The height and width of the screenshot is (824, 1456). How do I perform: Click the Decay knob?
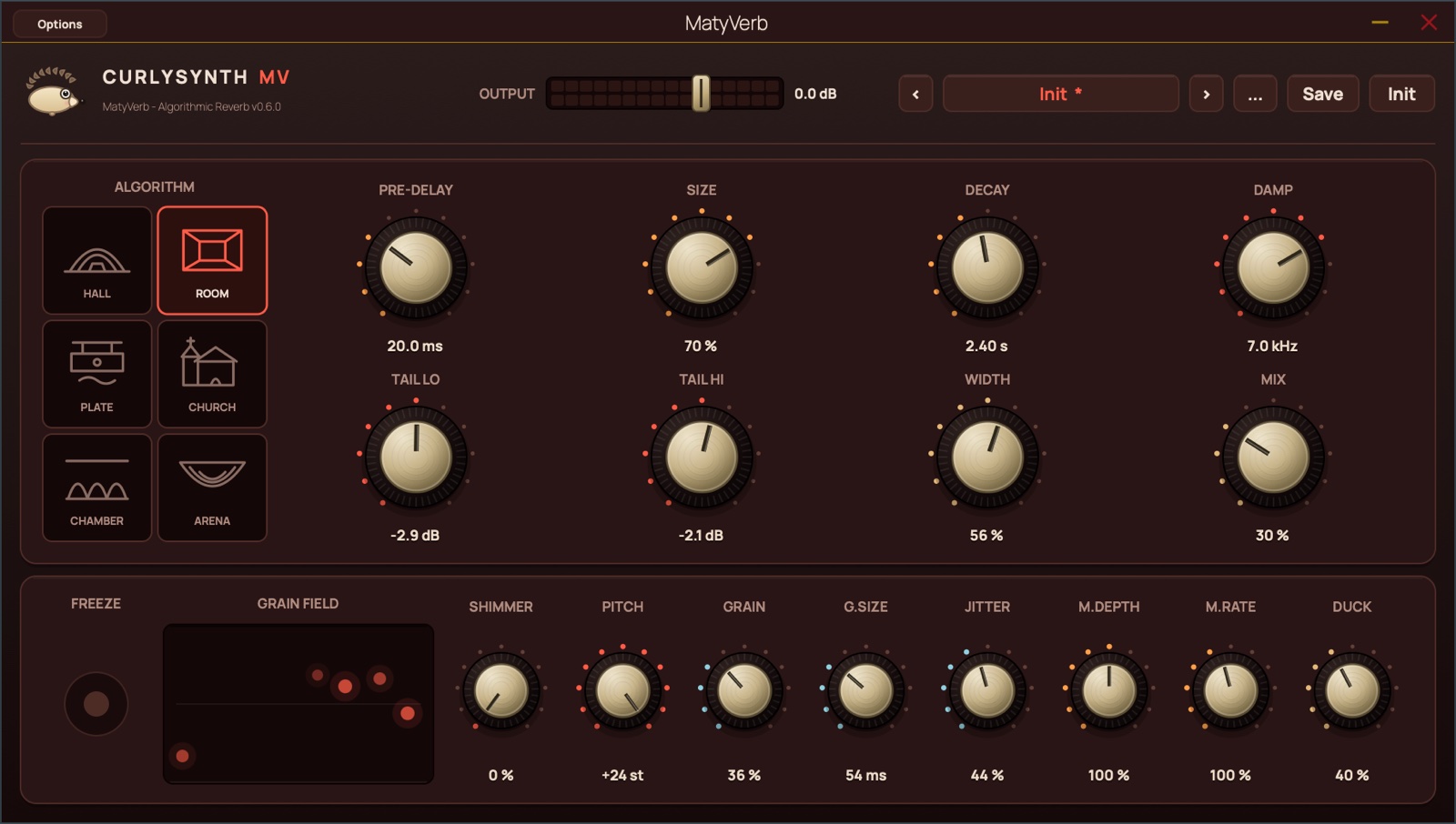(987, 267)
